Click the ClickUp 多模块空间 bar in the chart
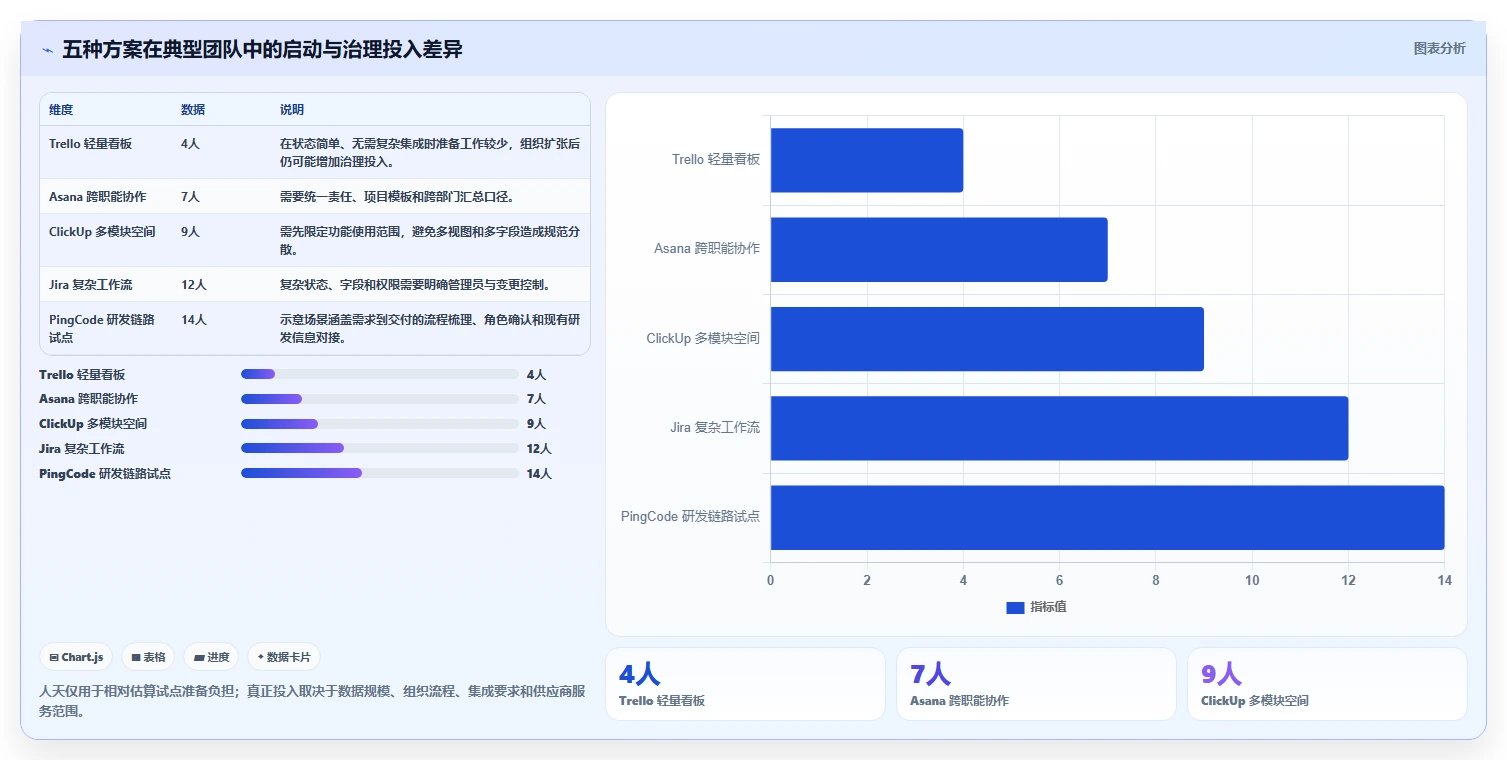Screen dimensions: 1507x760 click(987, 339)
